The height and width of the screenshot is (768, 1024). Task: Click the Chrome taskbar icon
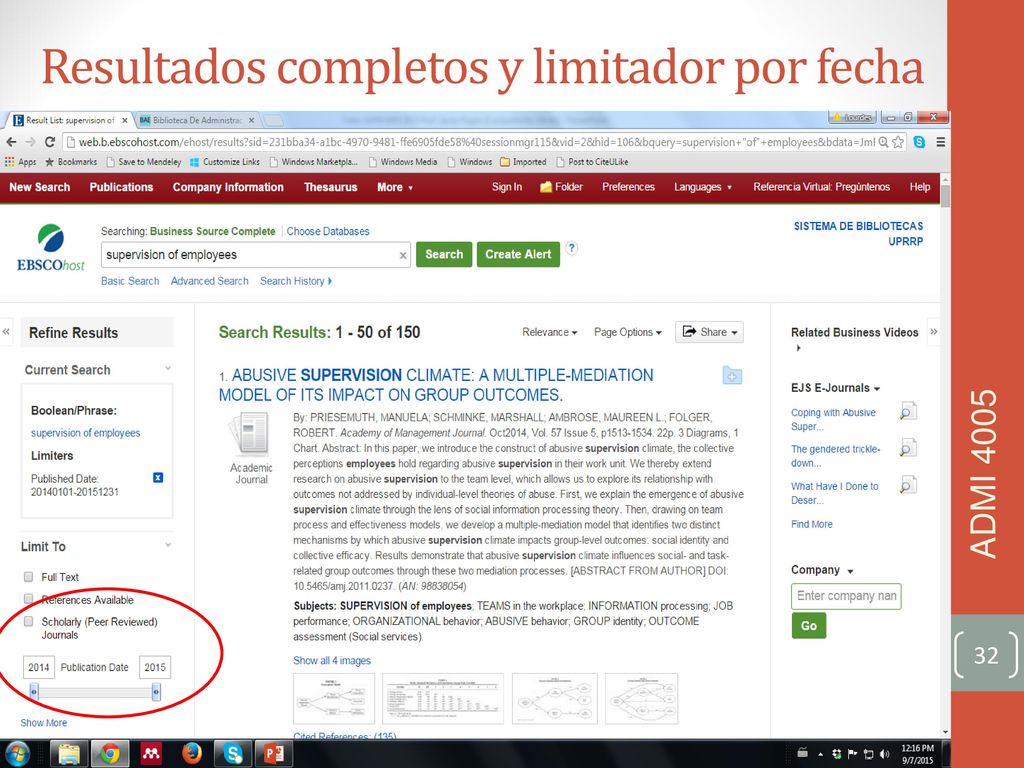(110, 754)
